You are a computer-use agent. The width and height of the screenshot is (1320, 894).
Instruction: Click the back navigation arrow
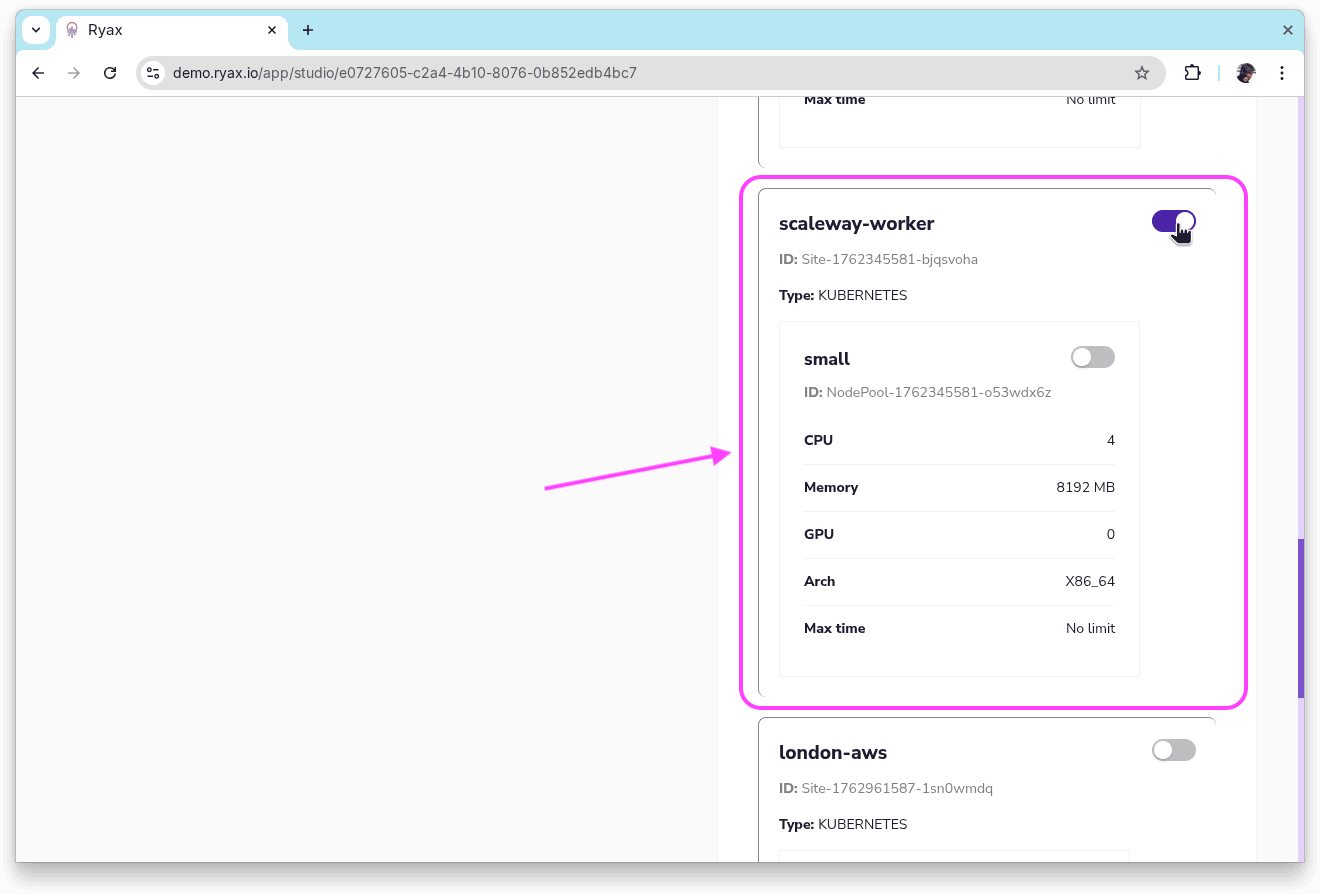click(x=38, y=73)
